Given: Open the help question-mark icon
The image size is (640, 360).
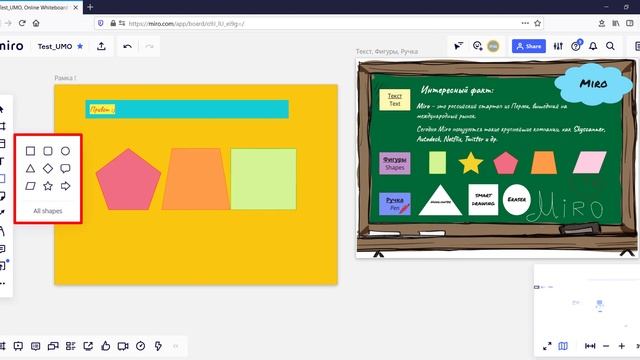Looking at the screenshot, I should click(x=576, y=46).
